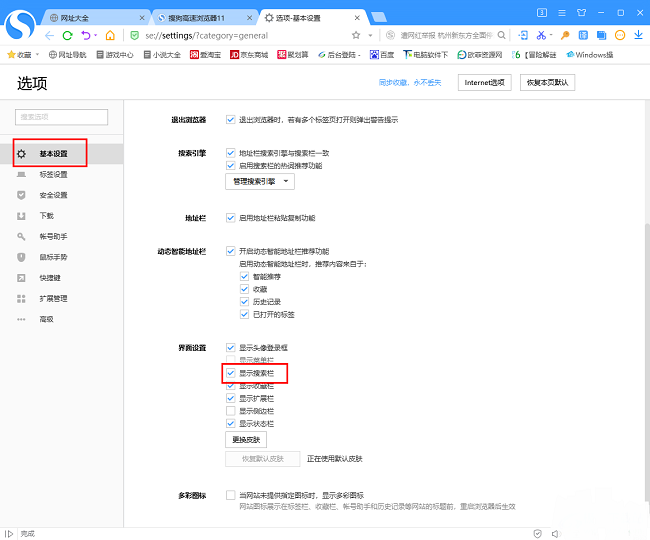Screen dimensions: 650x540
Task: Toggle 退出浏览器 warning checkbox
Action: click(x=230, y=120)
